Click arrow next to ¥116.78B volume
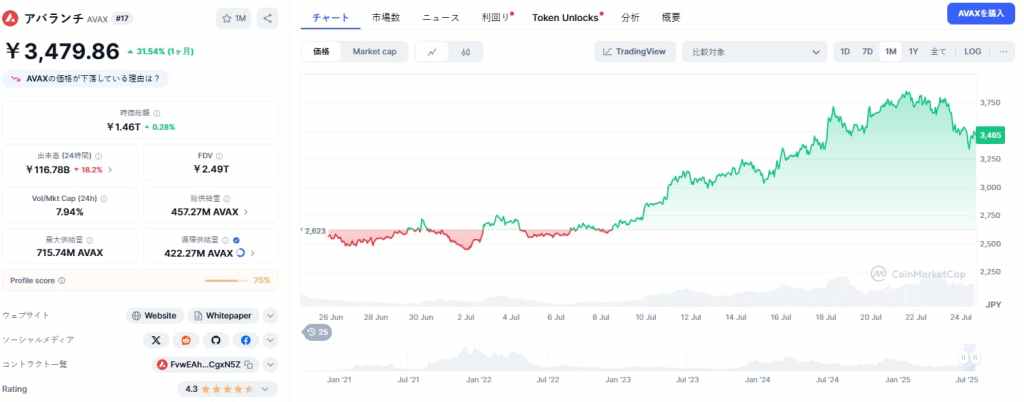Viewport: 1024px width, 402px height. (x=110, y=170)
